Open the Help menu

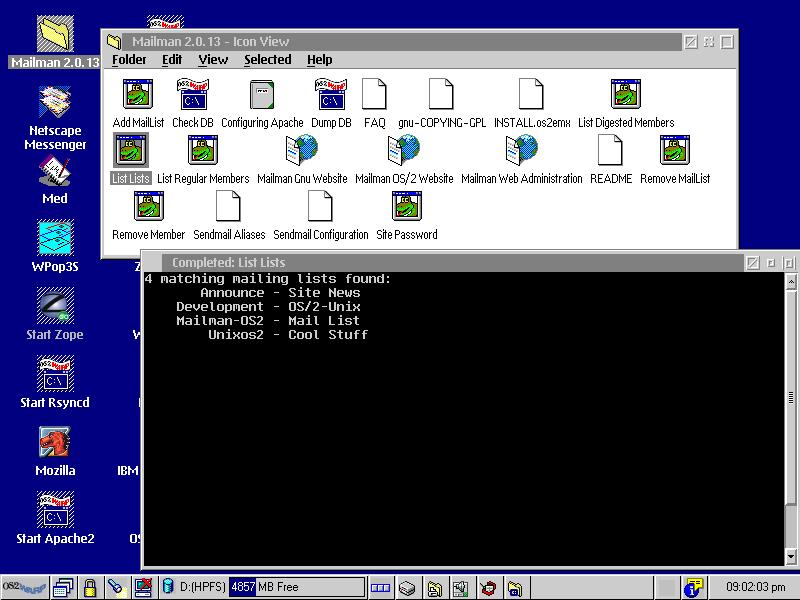319,60
